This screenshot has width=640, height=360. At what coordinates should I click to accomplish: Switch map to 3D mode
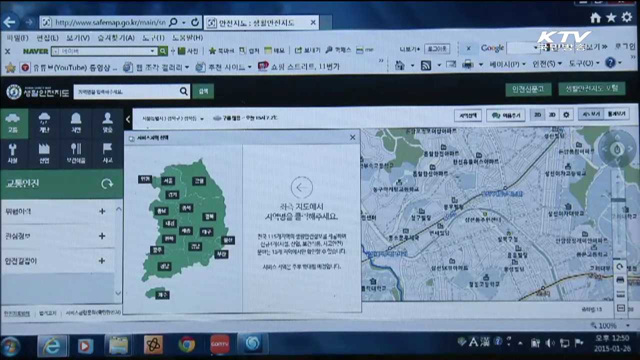point(552,115)
